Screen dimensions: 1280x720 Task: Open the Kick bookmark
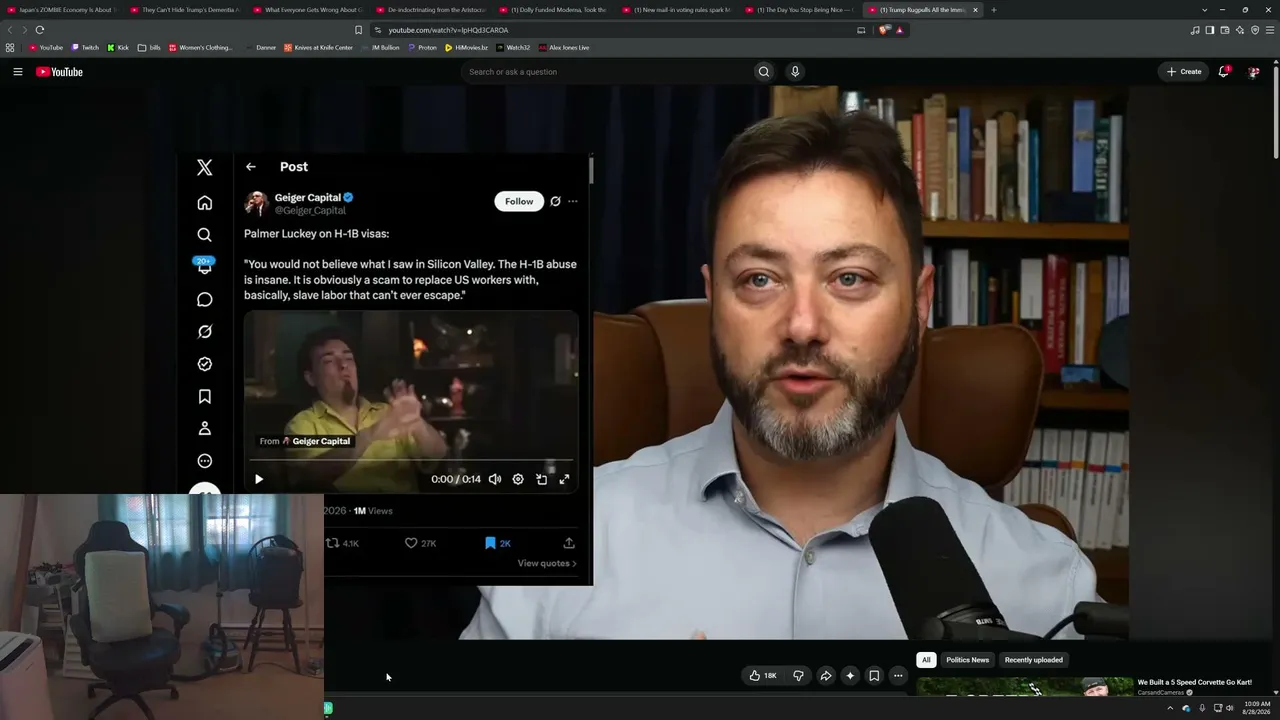coord(118,47)
